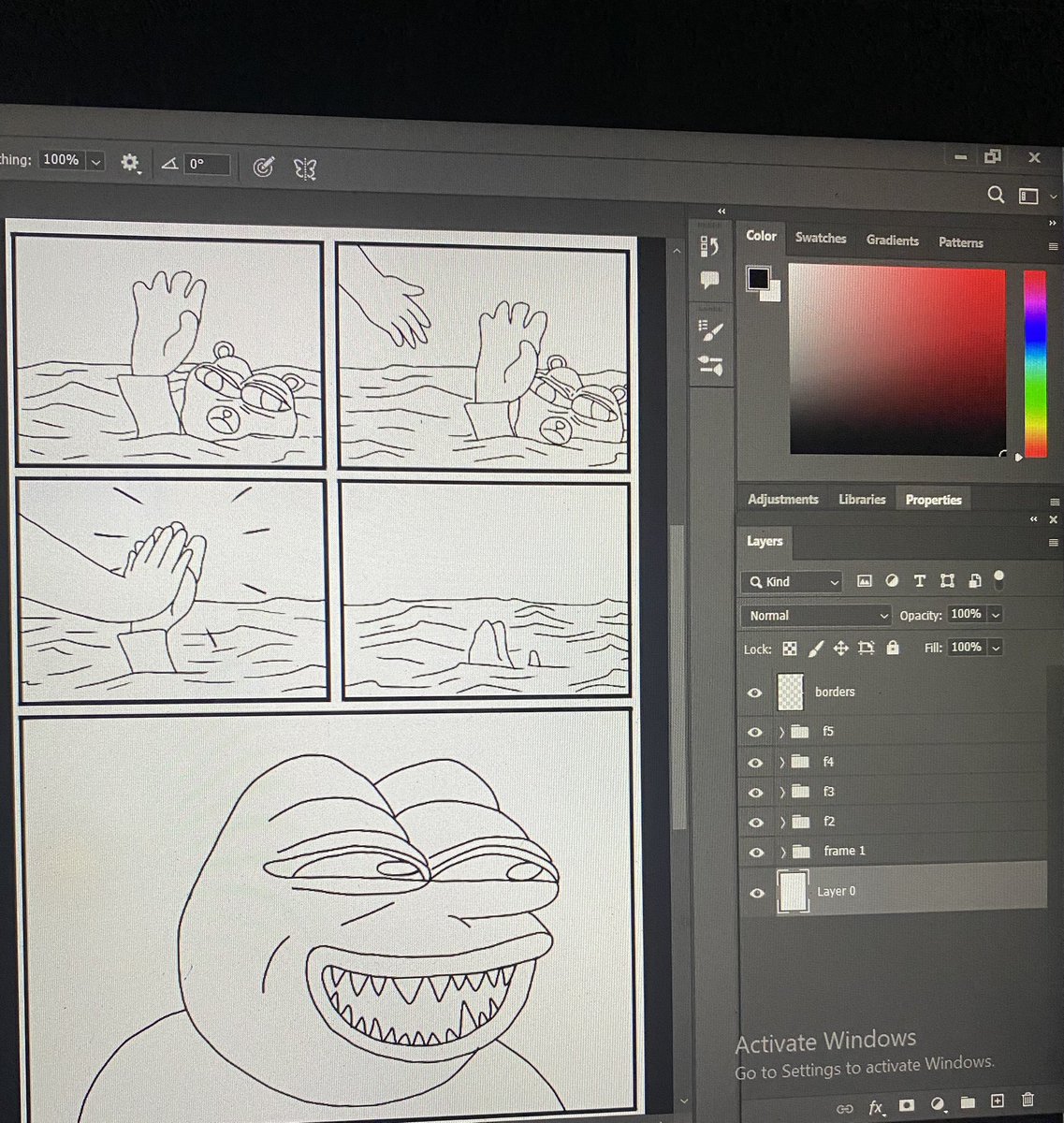
Task: Lock position move icon
Action: (840, 648)
